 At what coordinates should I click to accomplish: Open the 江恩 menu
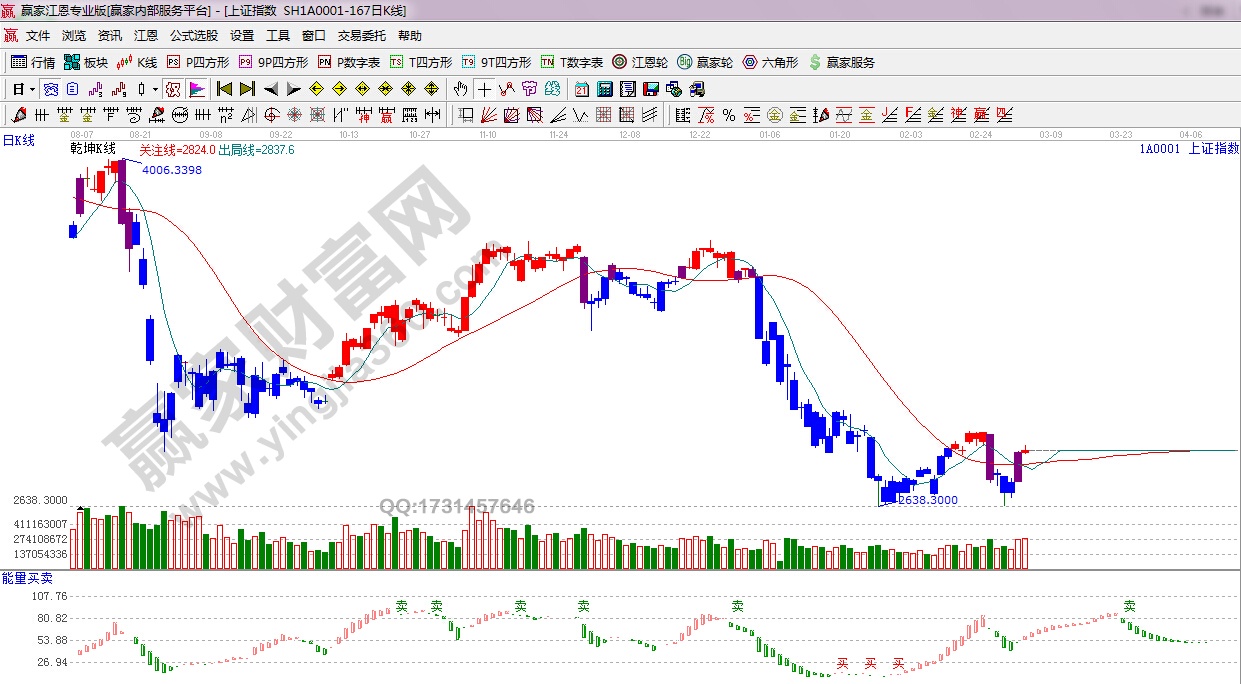click(146, 35)
